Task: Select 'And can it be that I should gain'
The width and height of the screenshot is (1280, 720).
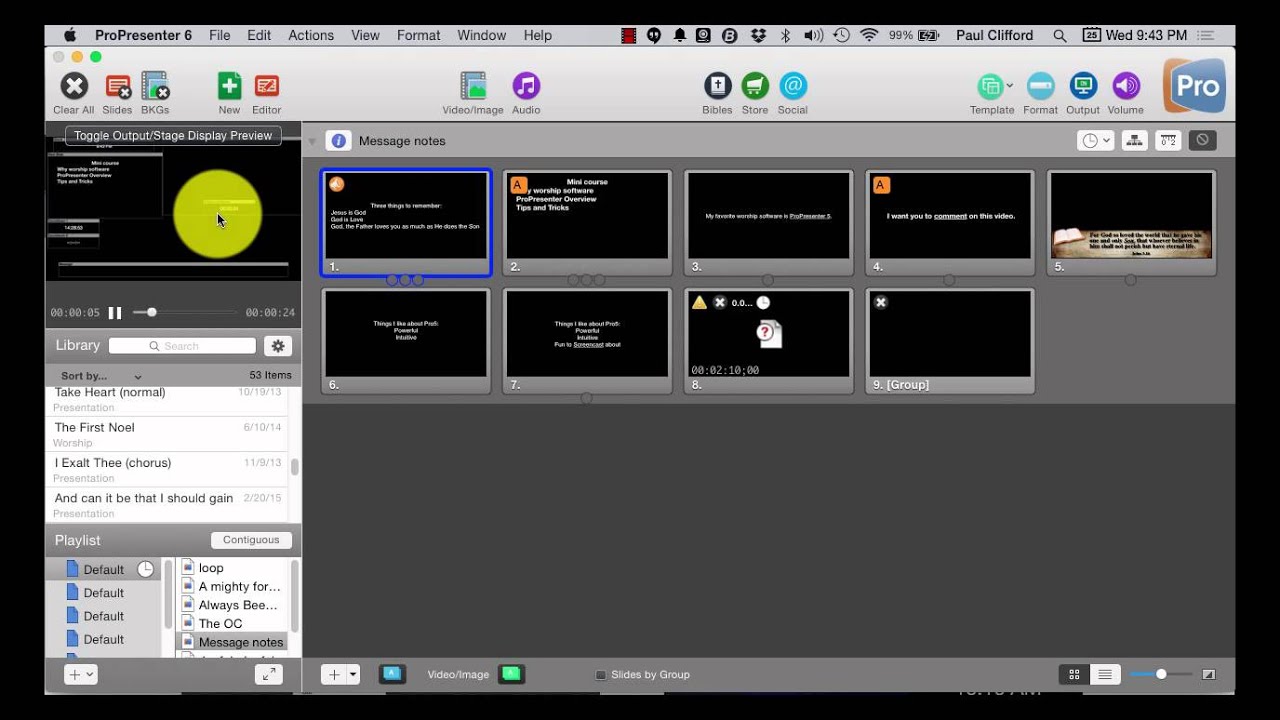Action: pos(168,505)
